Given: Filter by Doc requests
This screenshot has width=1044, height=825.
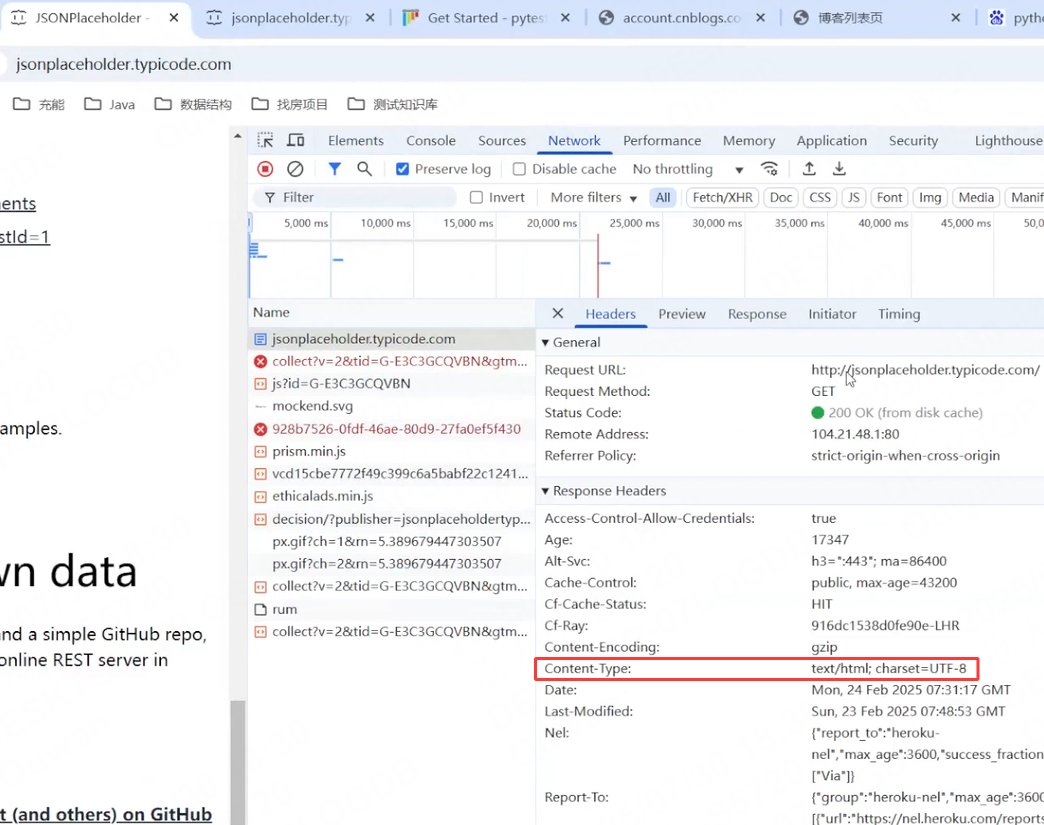Looking at the screenshot, I should point(781,198).
